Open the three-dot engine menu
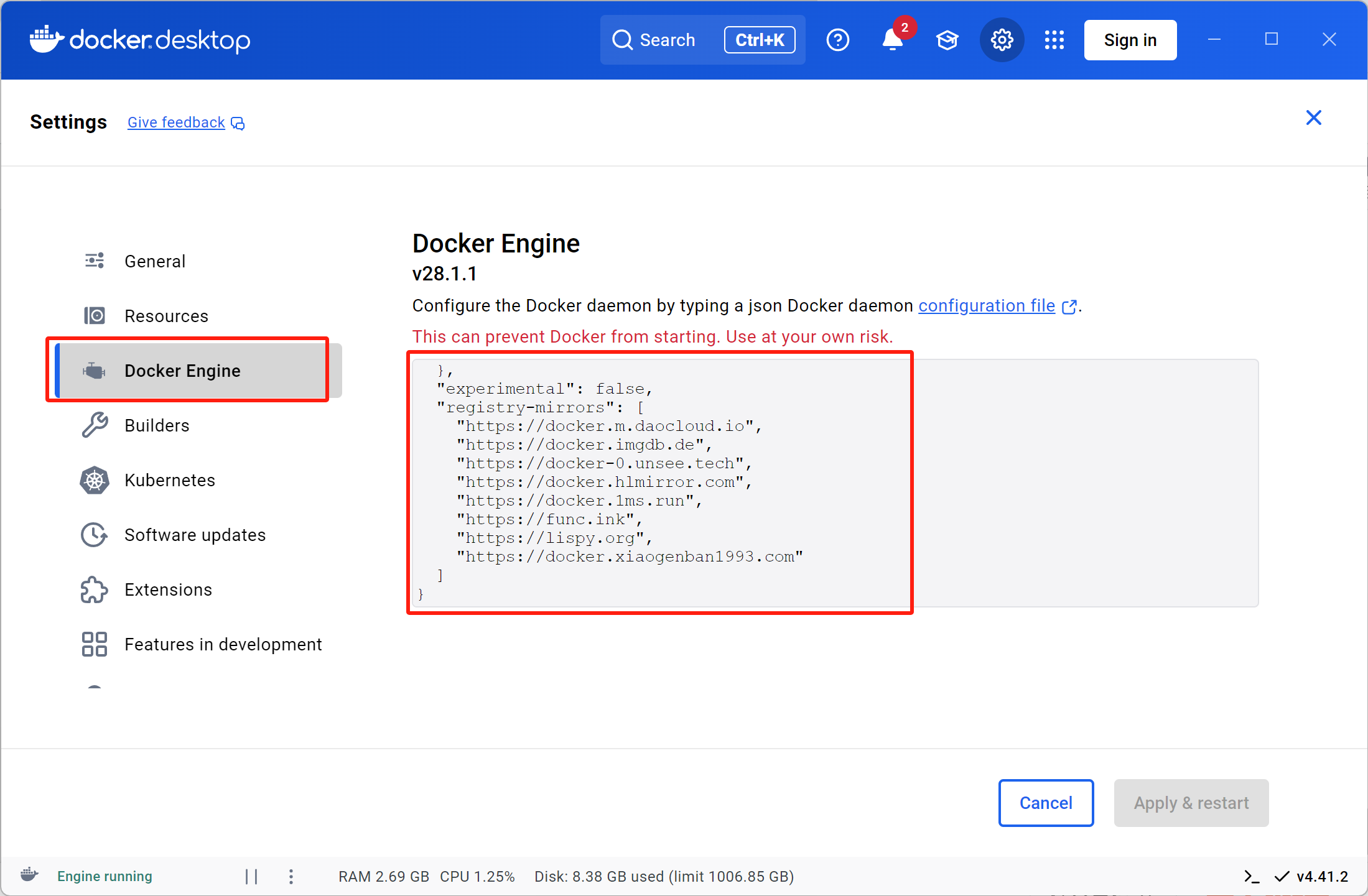The width and height of the screenshot is (1368, 896). [291, 877]
